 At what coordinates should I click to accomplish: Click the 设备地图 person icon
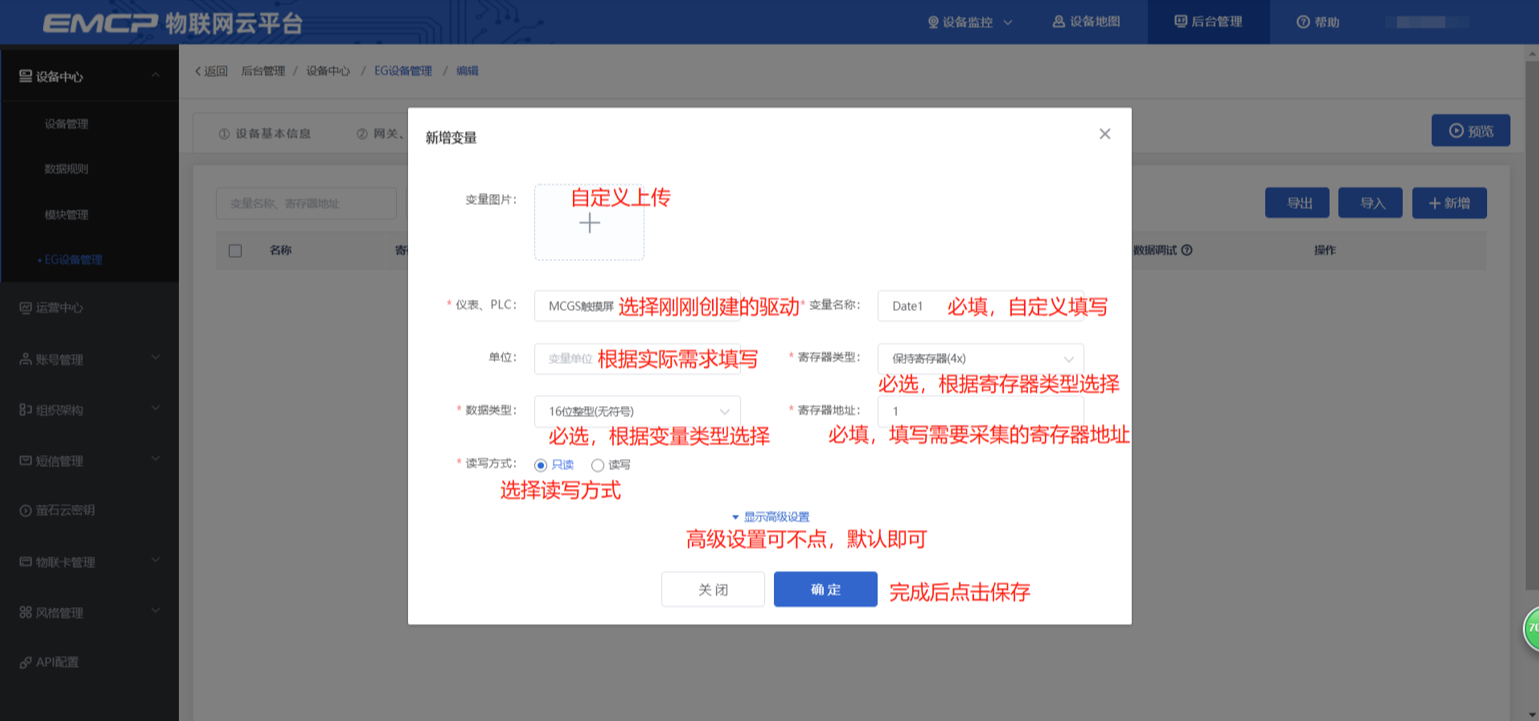click(1059, 22)
